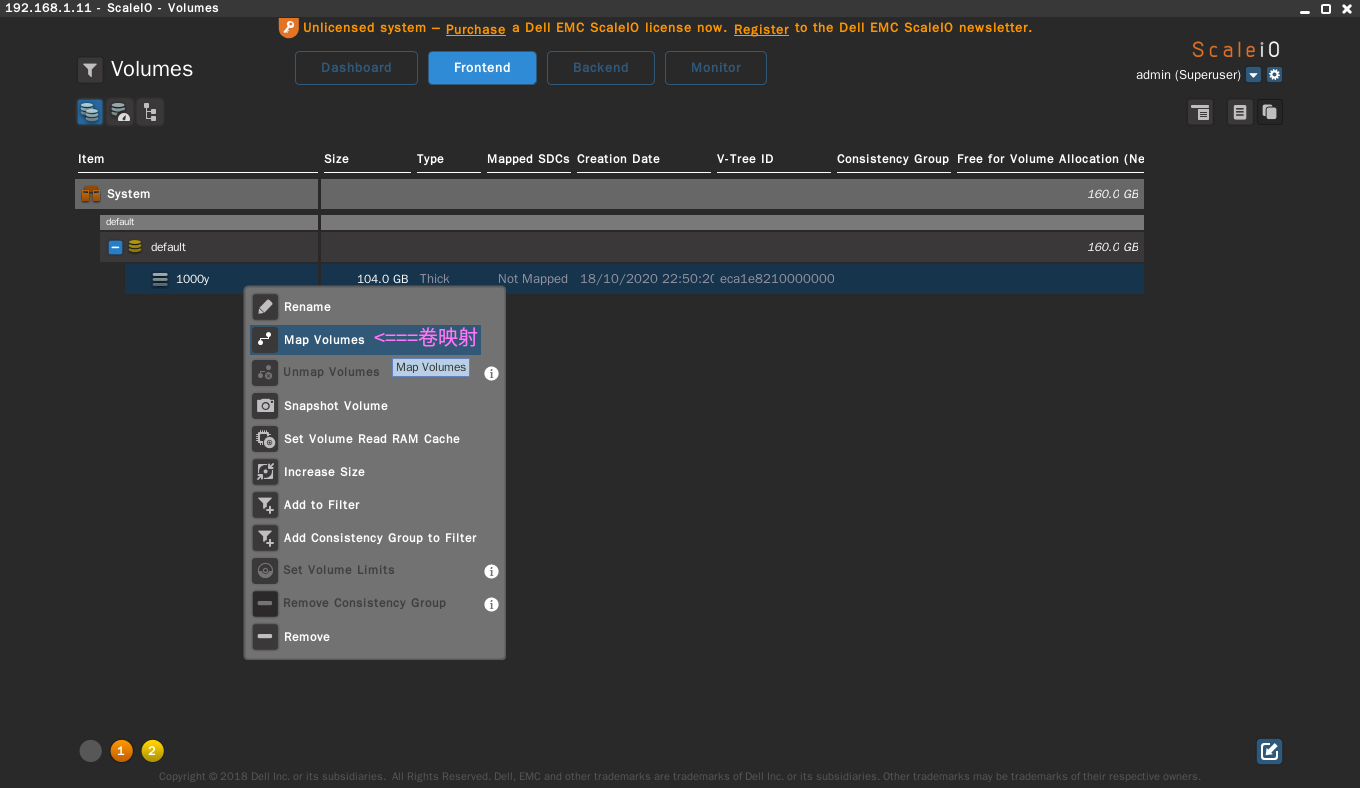Click the gray alert indicator circle
This screenshot has height=788, width=1360.
(91, 751)
